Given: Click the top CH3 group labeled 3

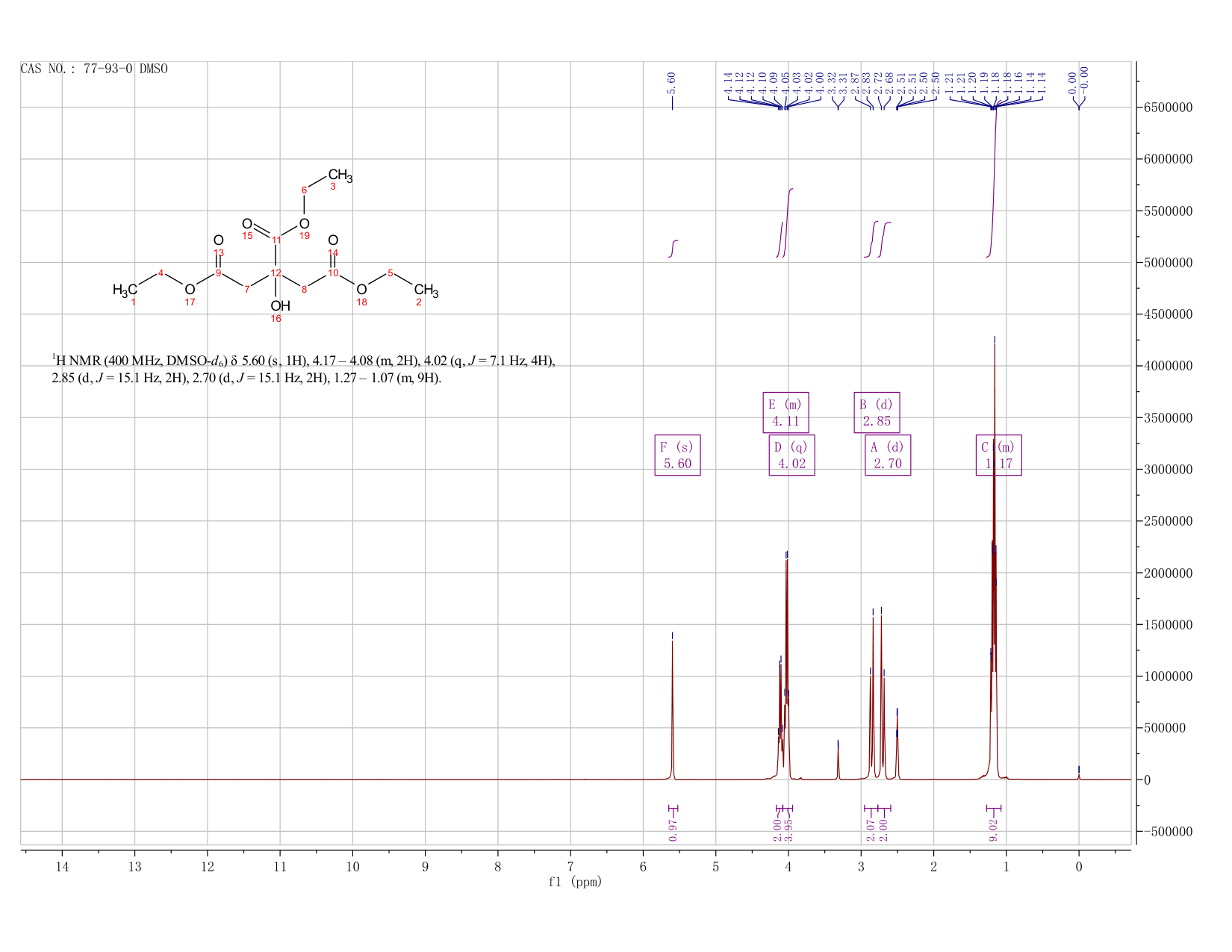Looking at the screenshot, I should [x=340, y=176].
